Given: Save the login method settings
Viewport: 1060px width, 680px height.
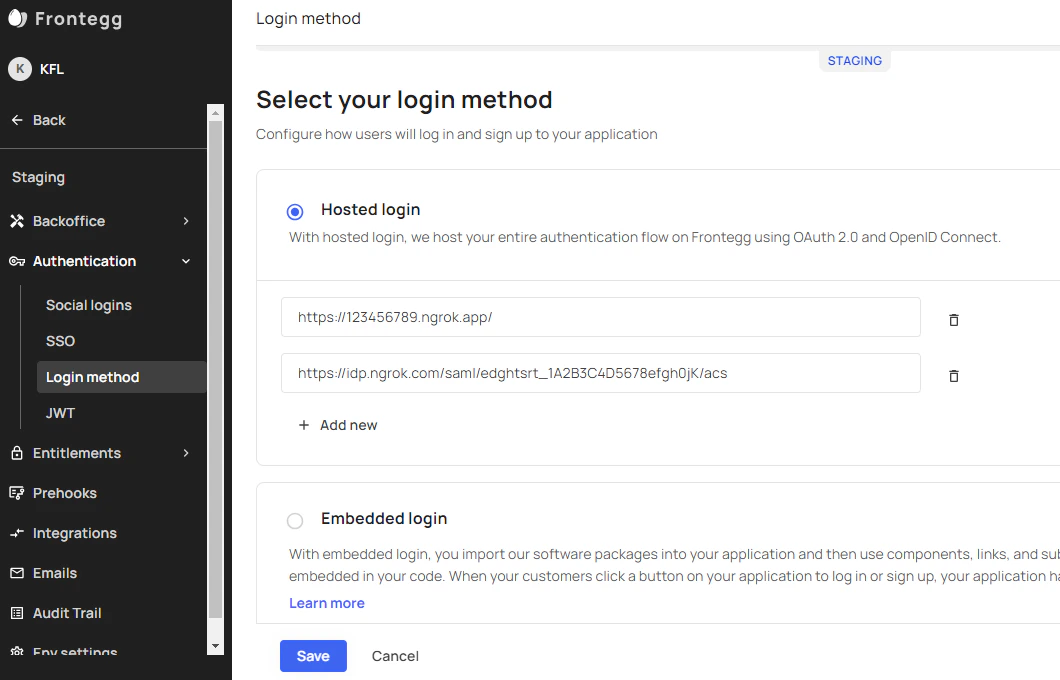Looking at the screenshot, I should click(313, 656).
